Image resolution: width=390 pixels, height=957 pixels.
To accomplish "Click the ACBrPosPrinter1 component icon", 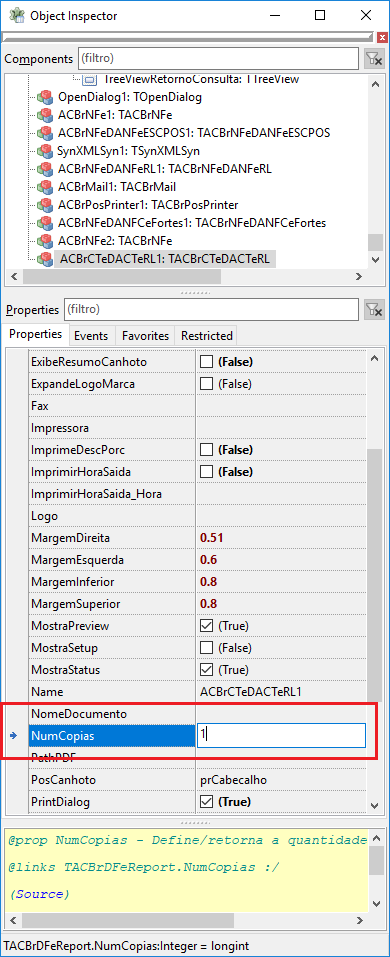I will coord(45,204).
